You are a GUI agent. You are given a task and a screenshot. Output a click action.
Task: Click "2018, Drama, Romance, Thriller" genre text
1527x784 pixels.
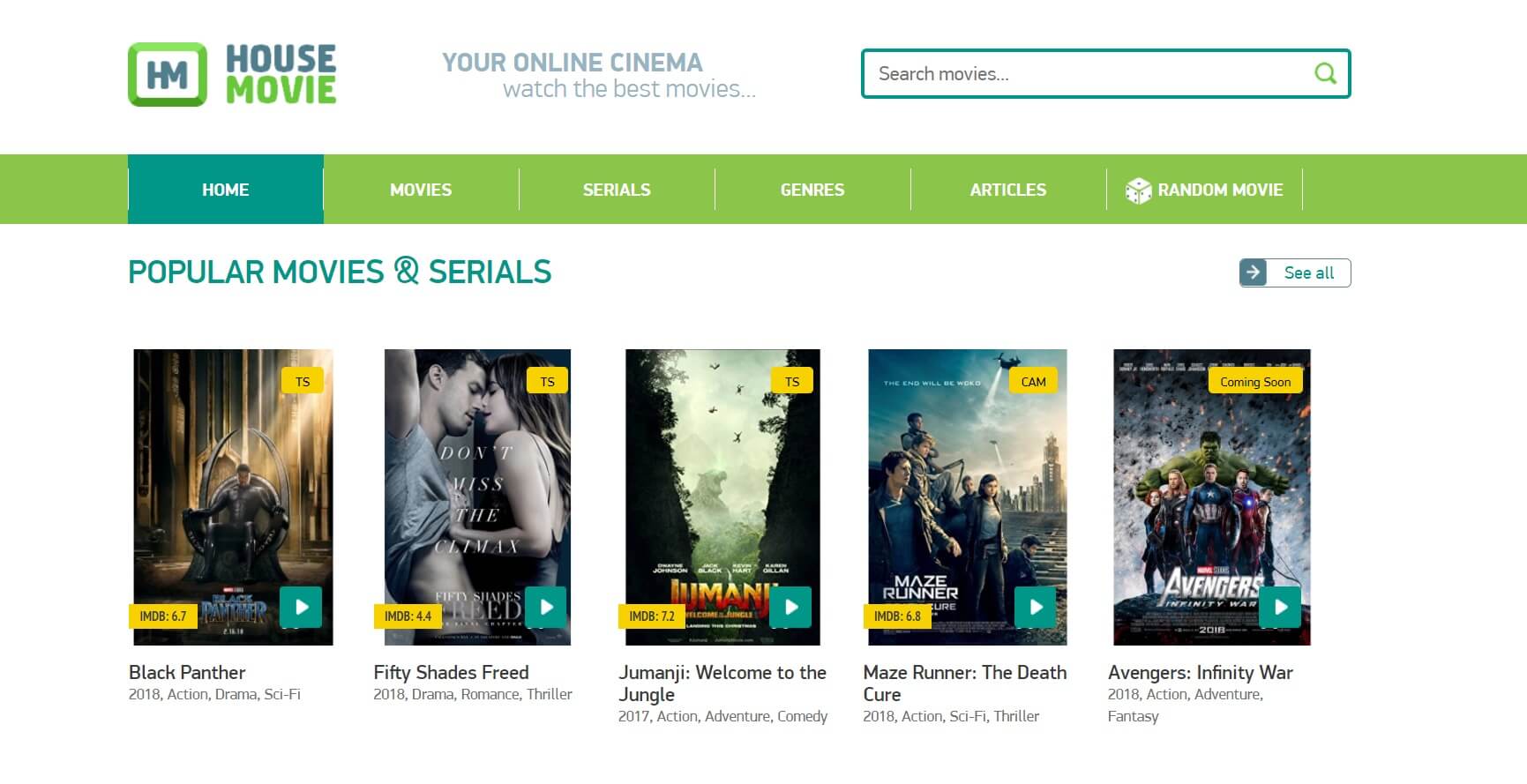tap(473, 694)
